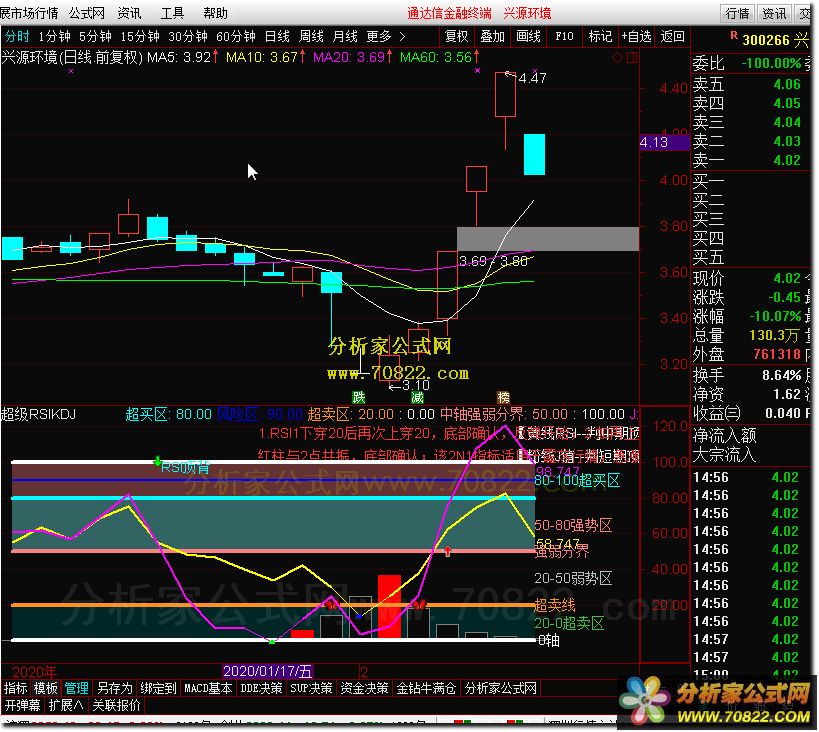Click the top-right 资讯 button
Image resolution: width=819 pixels, height=732 pixels.
[x=774, y=13]
